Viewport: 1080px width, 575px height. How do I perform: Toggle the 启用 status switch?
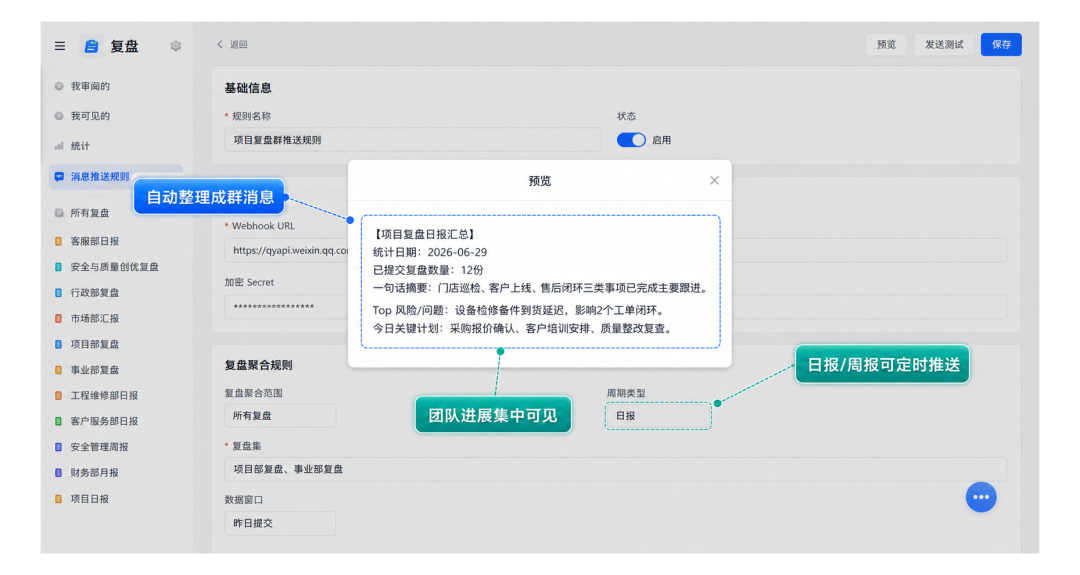[631, 140]
